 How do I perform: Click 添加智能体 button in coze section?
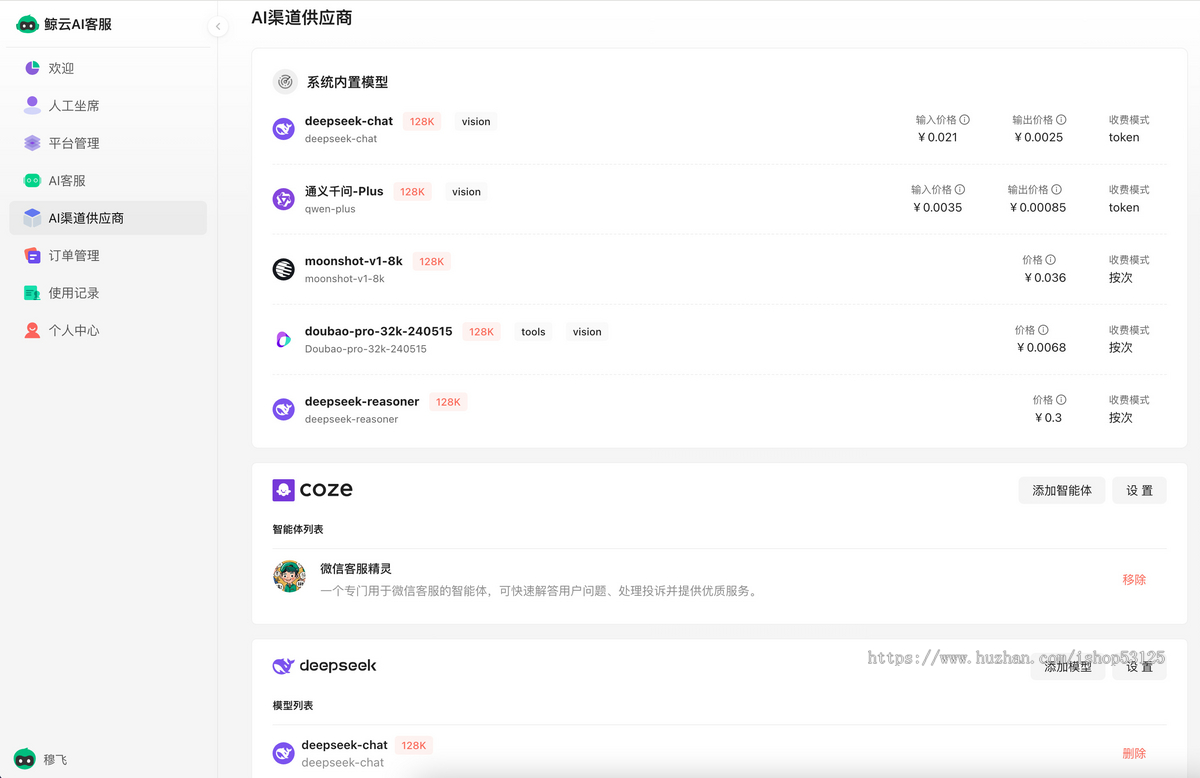coord(1062,490)
